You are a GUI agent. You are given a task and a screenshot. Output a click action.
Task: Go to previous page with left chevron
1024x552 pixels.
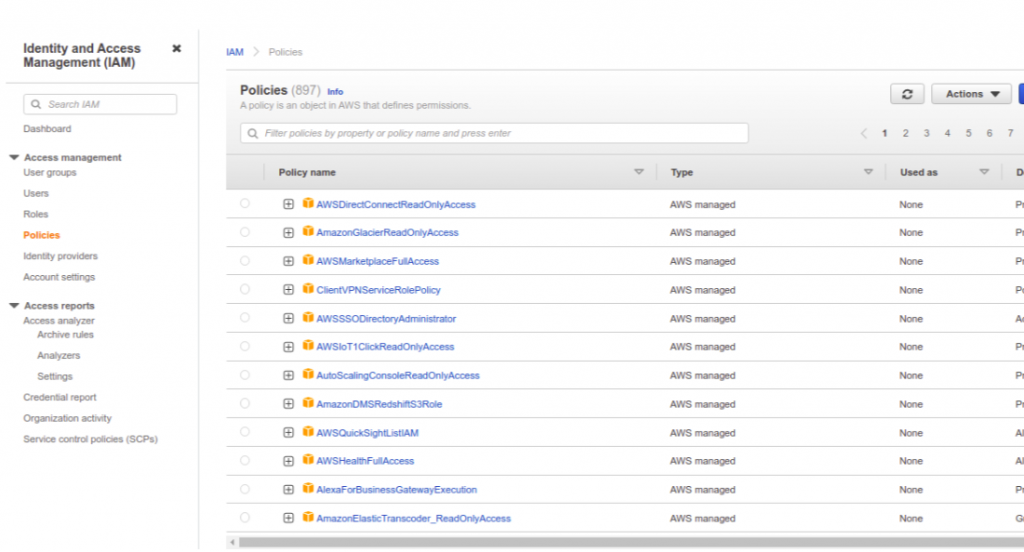click(x=863, y=133)
